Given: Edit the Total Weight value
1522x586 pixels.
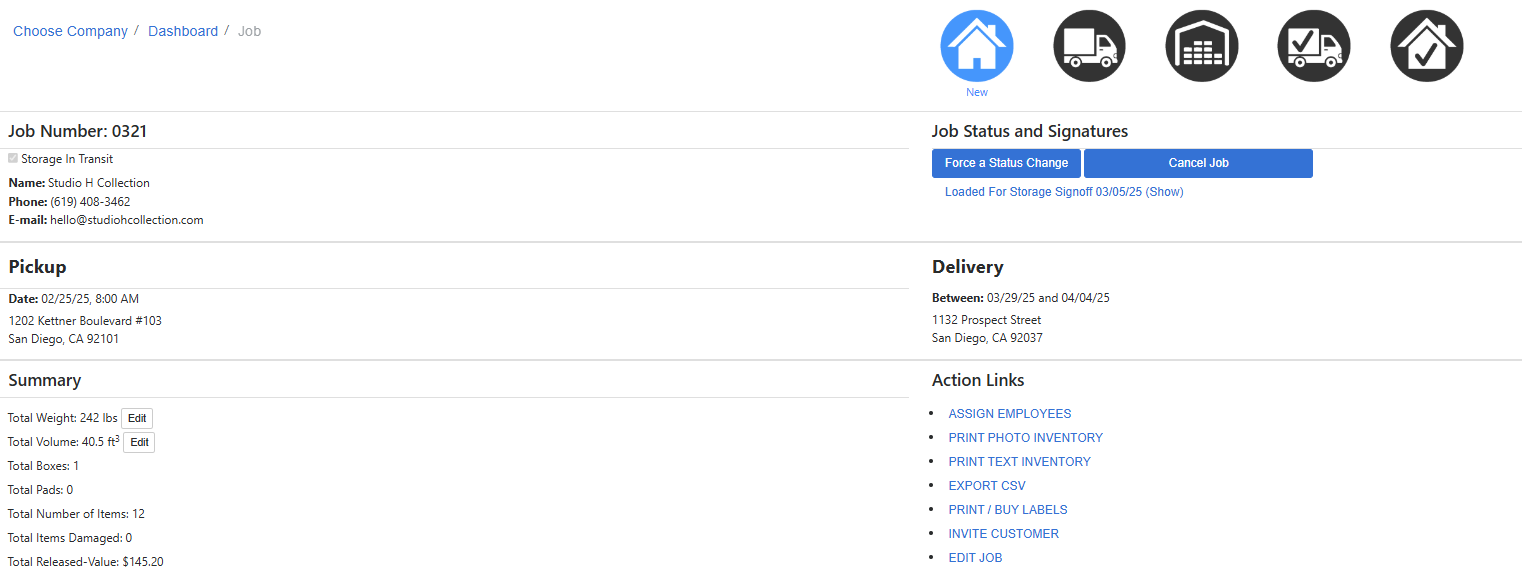Looking at the screenshot, I should tap(137, 418).
